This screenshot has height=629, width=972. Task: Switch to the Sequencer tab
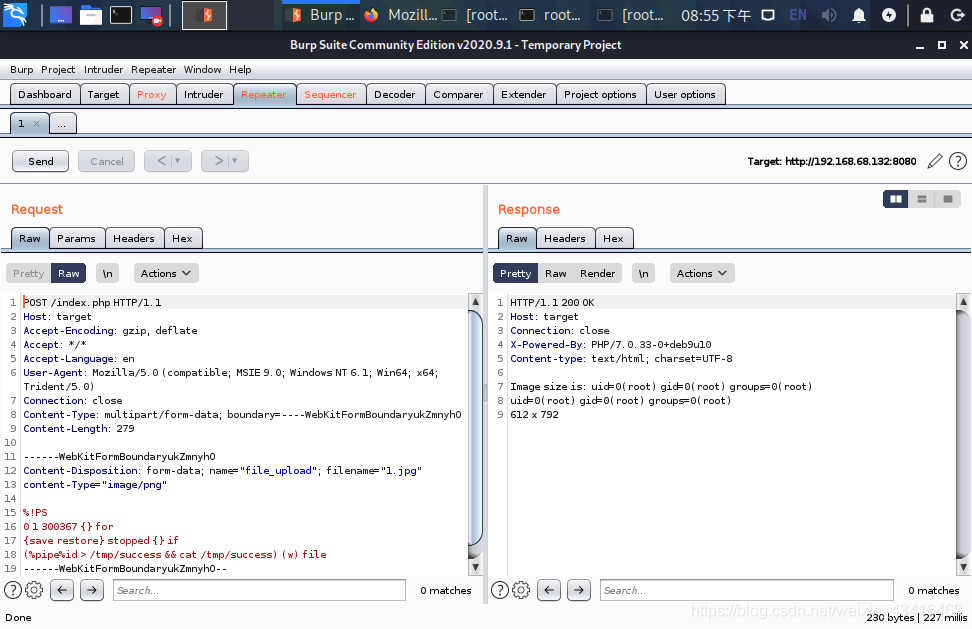tap(330, 94)
